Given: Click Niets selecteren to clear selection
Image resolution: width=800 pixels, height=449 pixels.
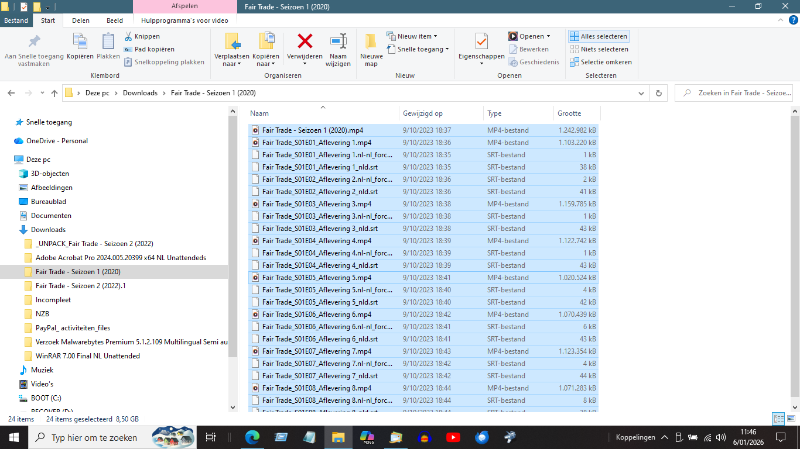Looking at the screenshot, I should click(x=598, y=48).
